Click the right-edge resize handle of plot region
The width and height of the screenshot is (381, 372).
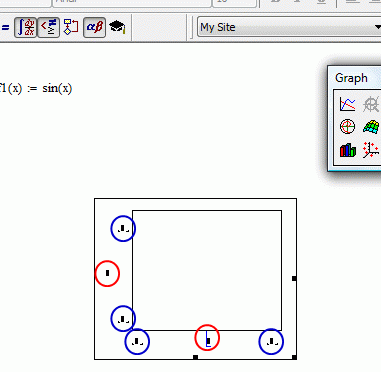(294, 278)
